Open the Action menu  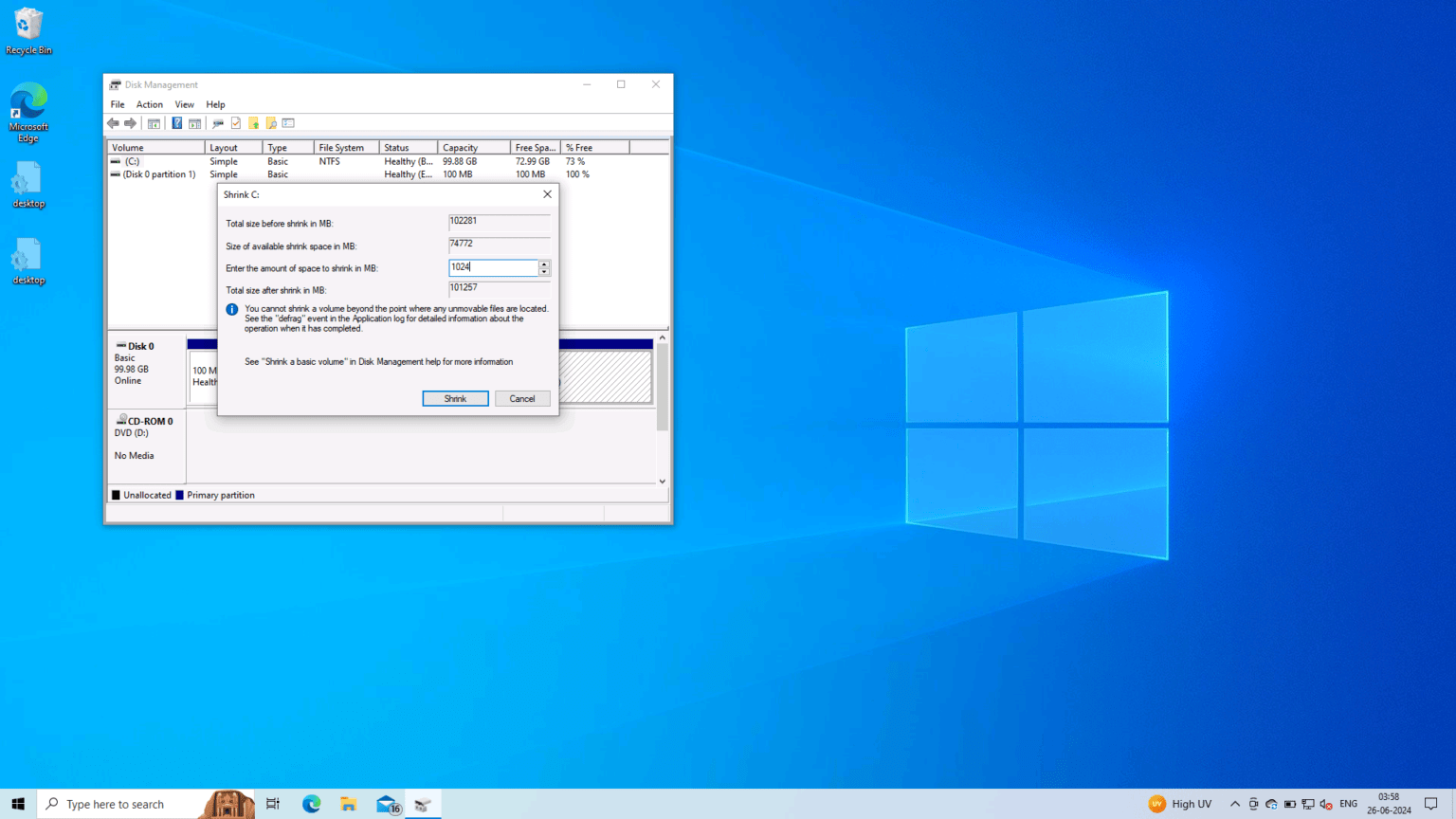[149, 104]
